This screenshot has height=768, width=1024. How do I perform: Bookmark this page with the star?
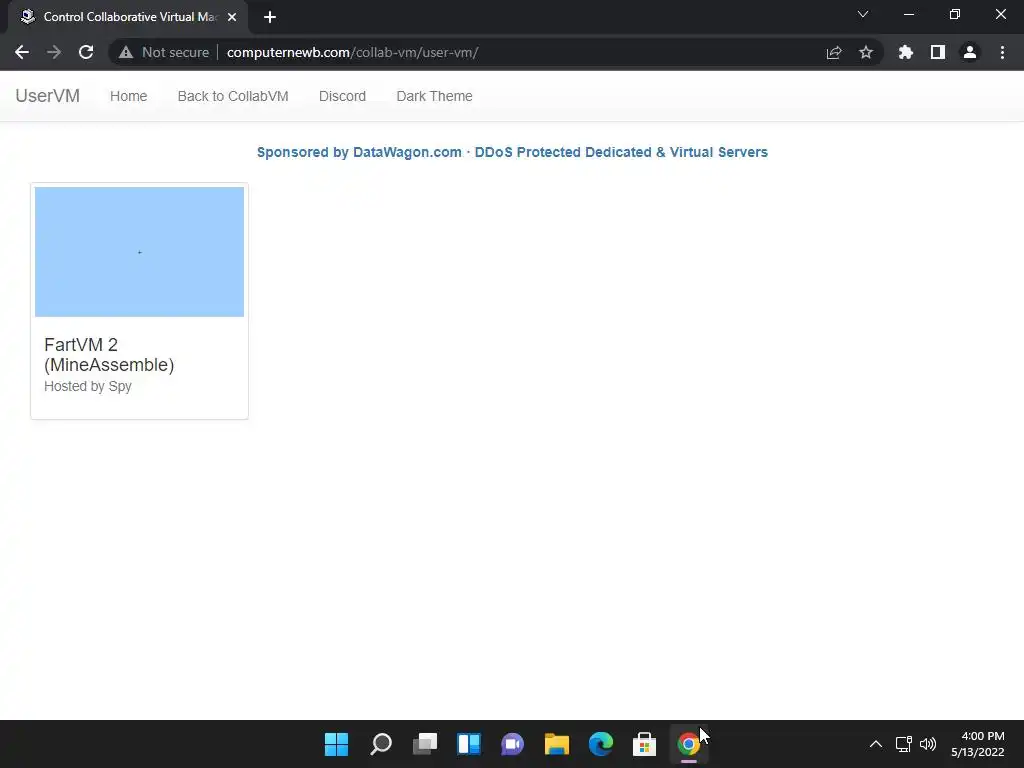866,52
